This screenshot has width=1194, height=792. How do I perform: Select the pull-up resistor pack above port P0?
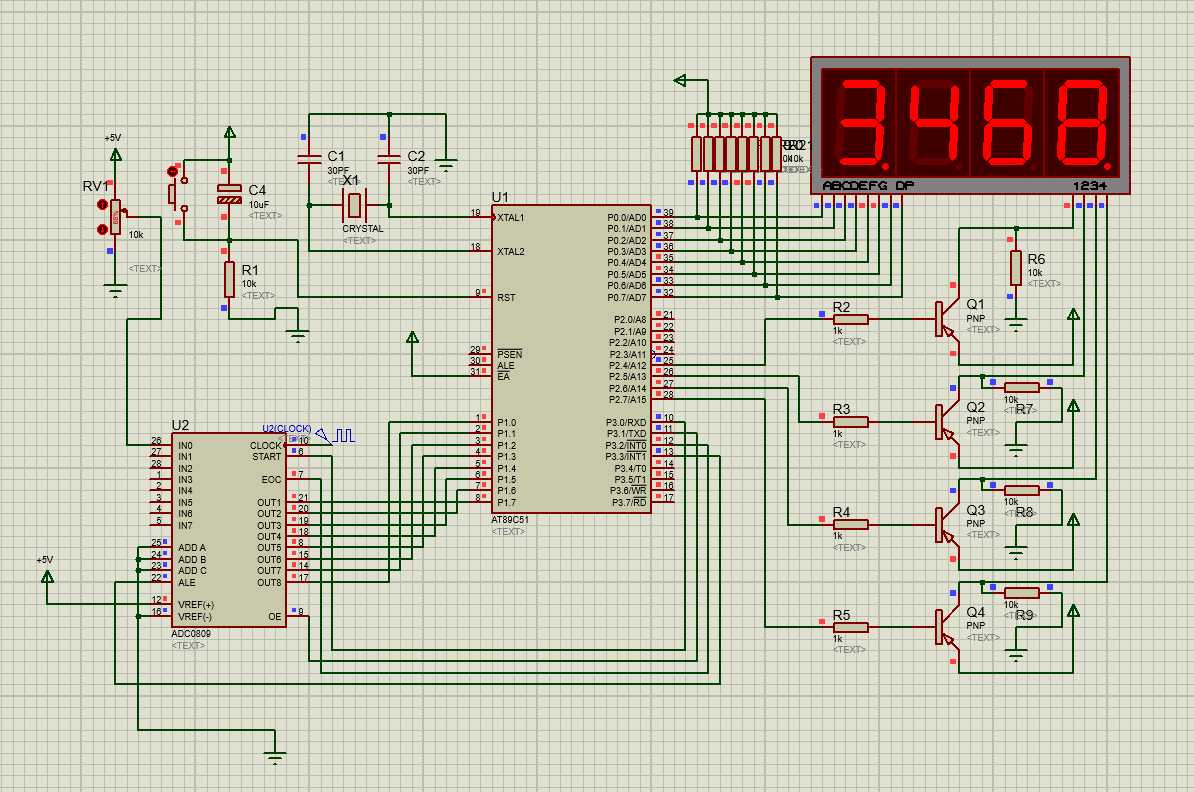[x=736, y=154]
